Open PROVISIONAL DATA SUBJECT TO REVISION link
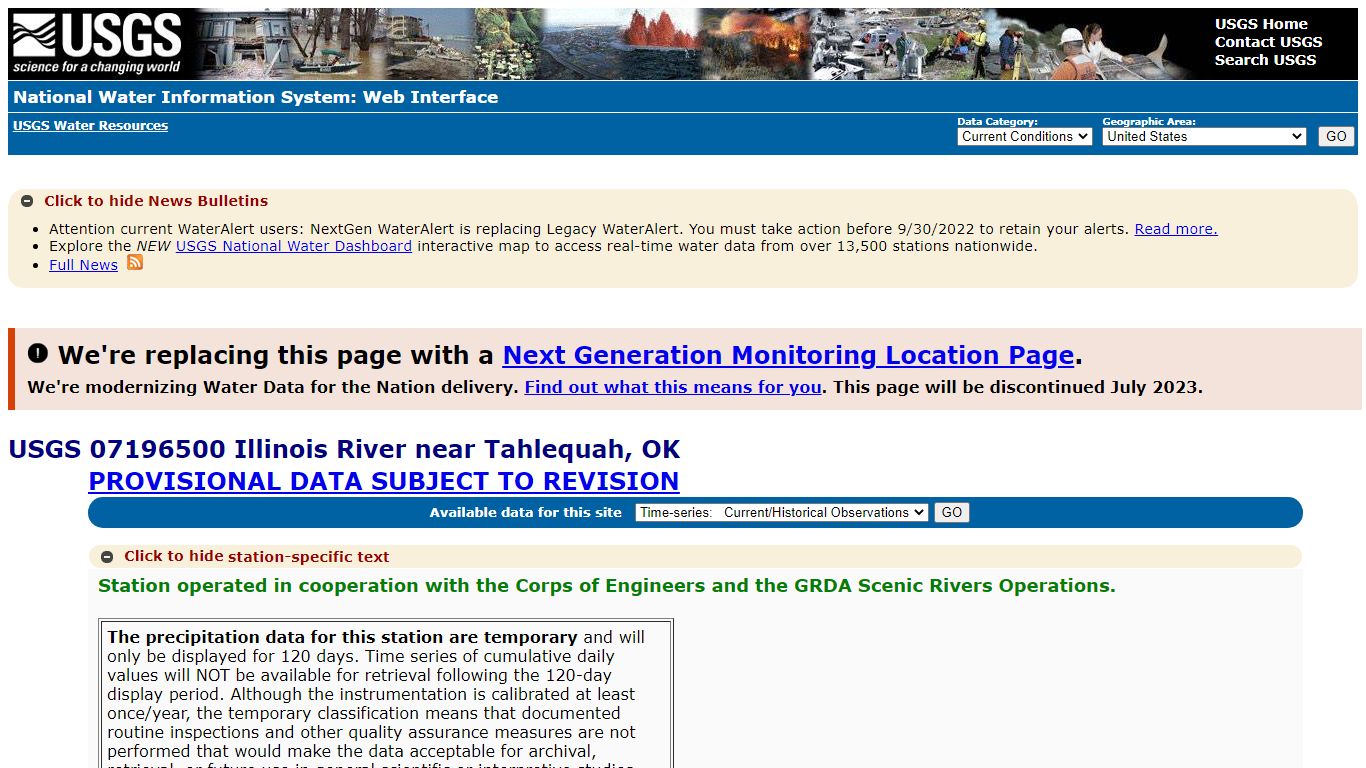Image resolution: width=1366 pixels, height=768 pixels. click(384, 481)
